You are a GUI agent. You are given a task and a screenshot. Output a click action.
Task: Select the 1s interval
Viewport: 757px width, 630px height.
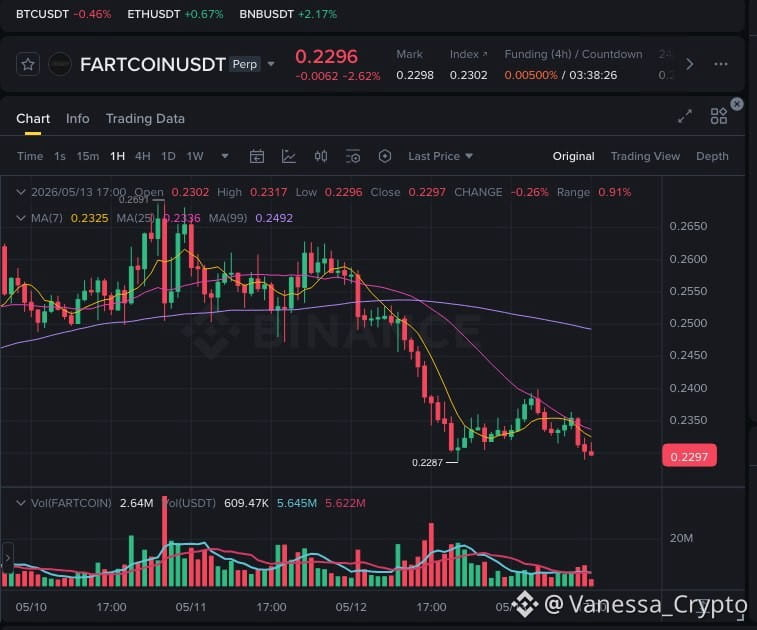tap(60, 156)
